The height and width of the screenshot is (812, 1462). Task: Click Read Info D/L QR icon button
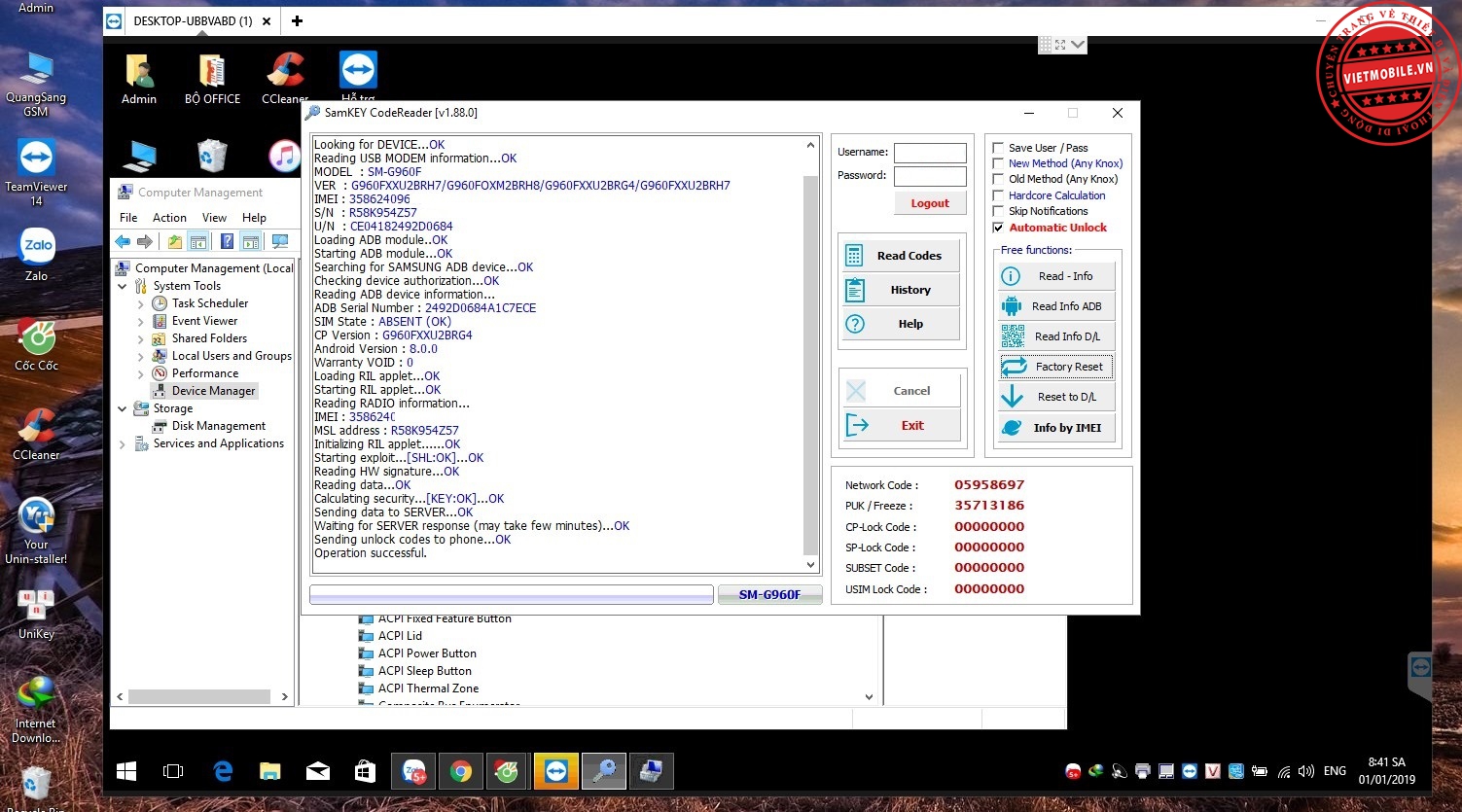click(1055, 336)
